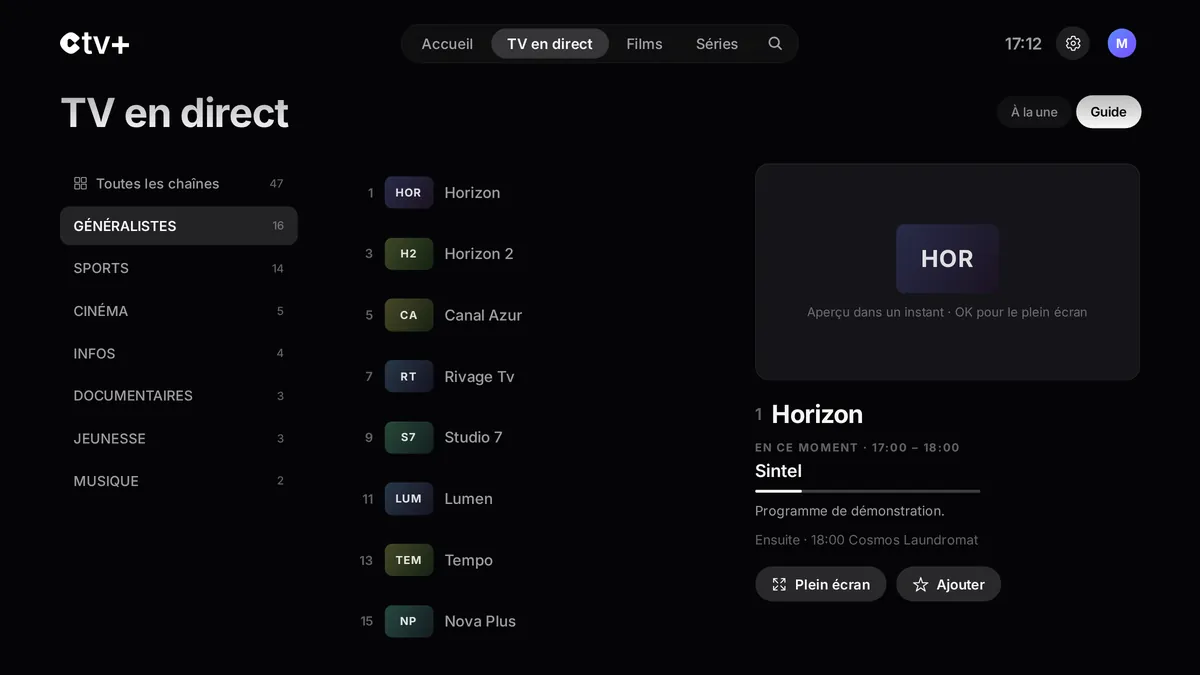
Task: Select the Horizon 2 channel name
Action: click(x=479, y=254)
